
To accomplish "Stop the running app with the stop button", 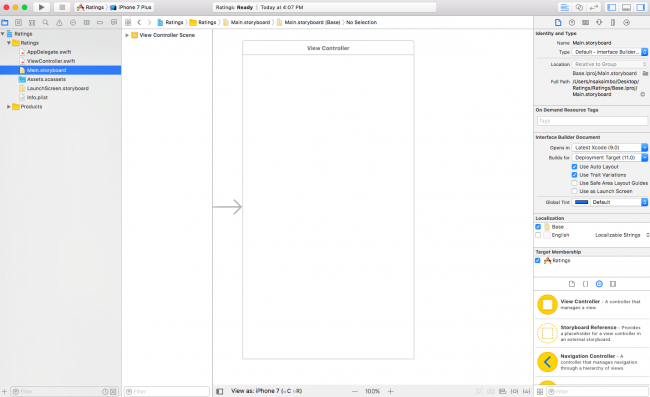I will click(62, 7).
